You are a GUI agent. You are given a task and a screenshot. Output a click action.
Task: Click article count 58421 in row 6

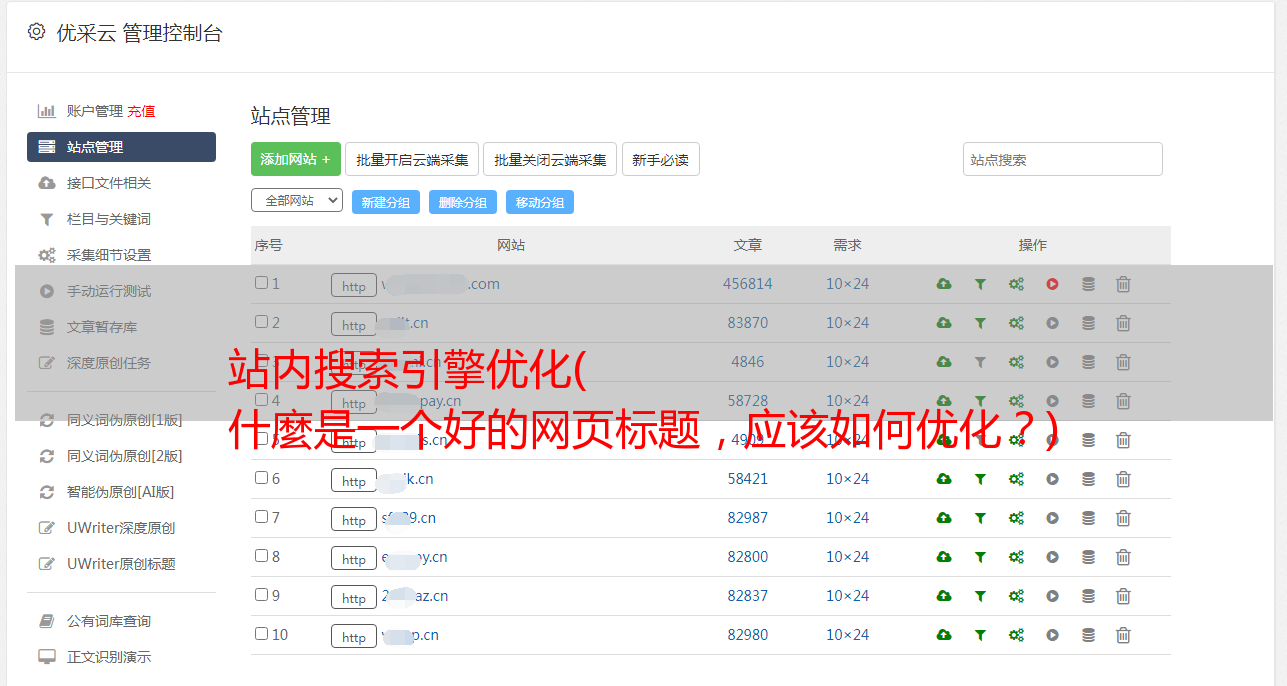748,479
